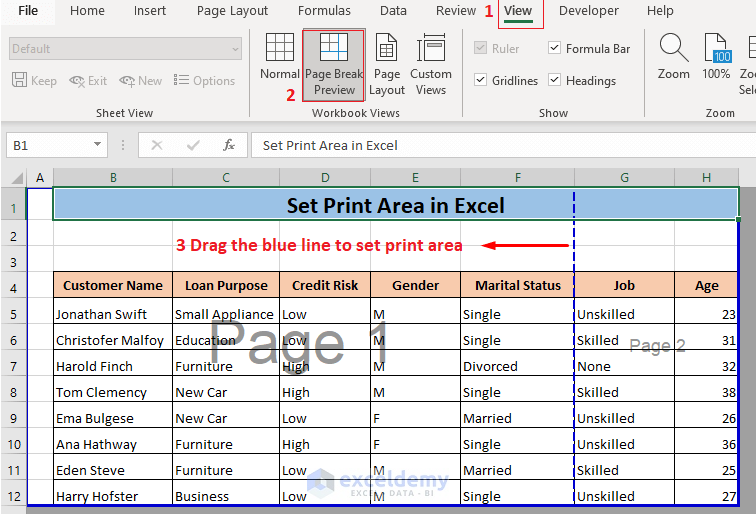Viewport: 756px width, 515px height.
Task: Open the Help tab
Action: coord(660,11)
